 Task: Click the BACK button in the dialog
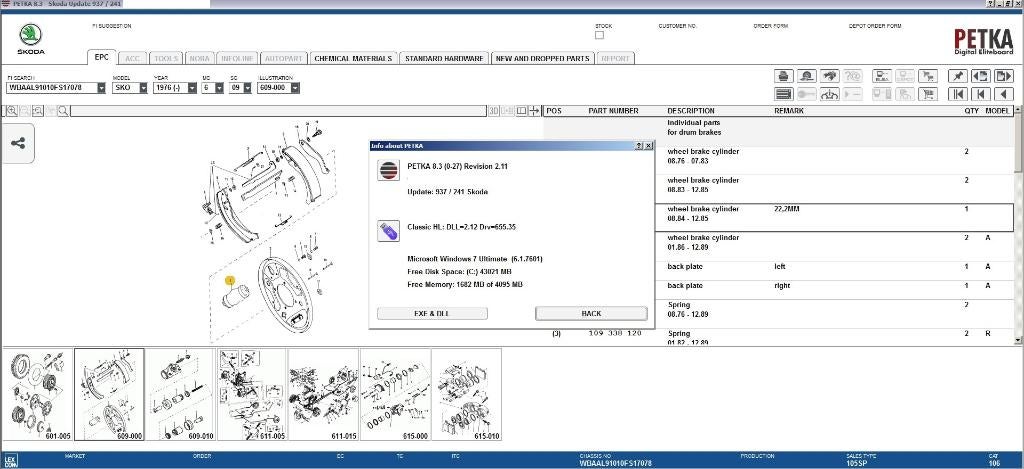(x=591, y=314)
